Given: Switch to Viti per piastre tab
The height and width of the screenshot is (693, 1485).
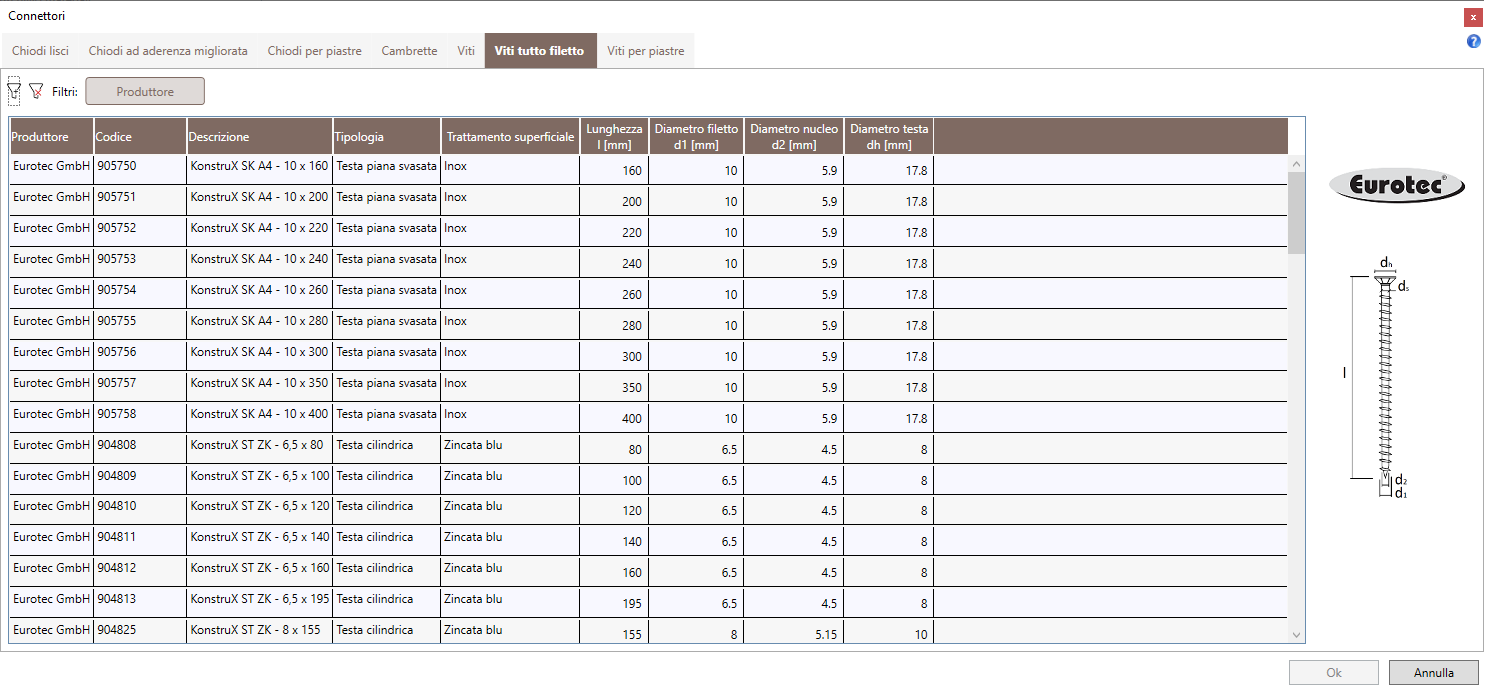Looking at the screenshot, I should [646, 50].
